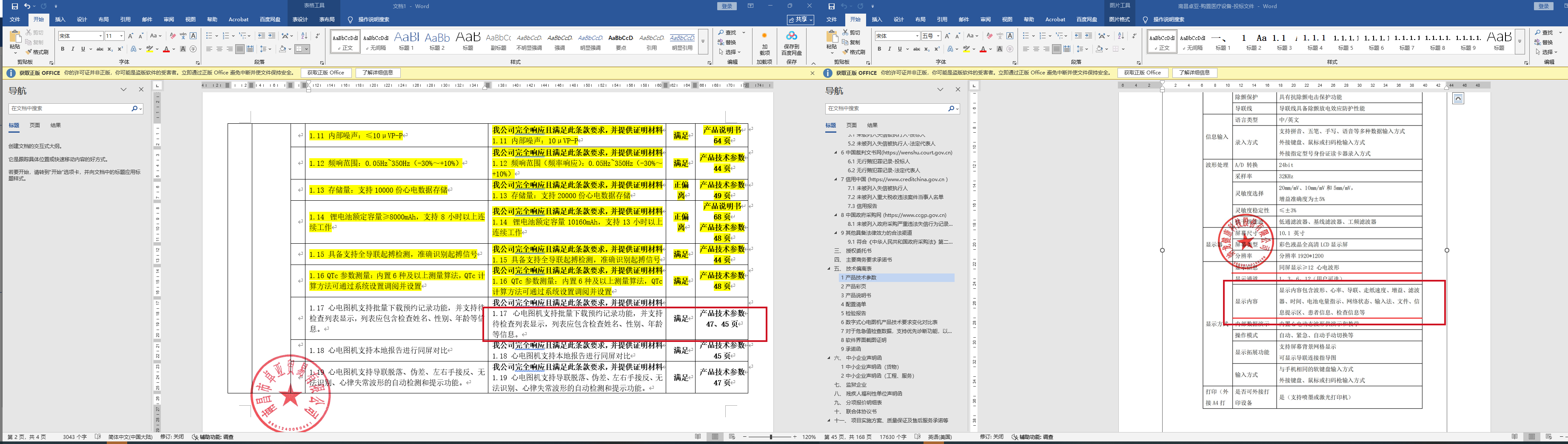1568x444 pixels.
Task: Click Format Painter 格式刷 in the left window
Action: (37, 52)
